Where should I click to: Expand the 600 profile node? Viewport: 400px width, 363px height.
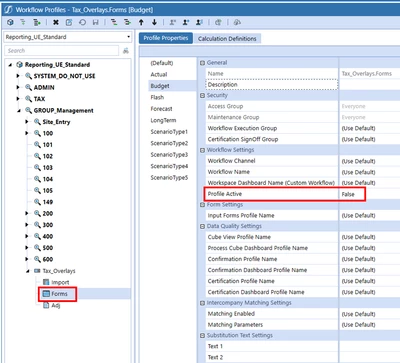coord(27,259)
